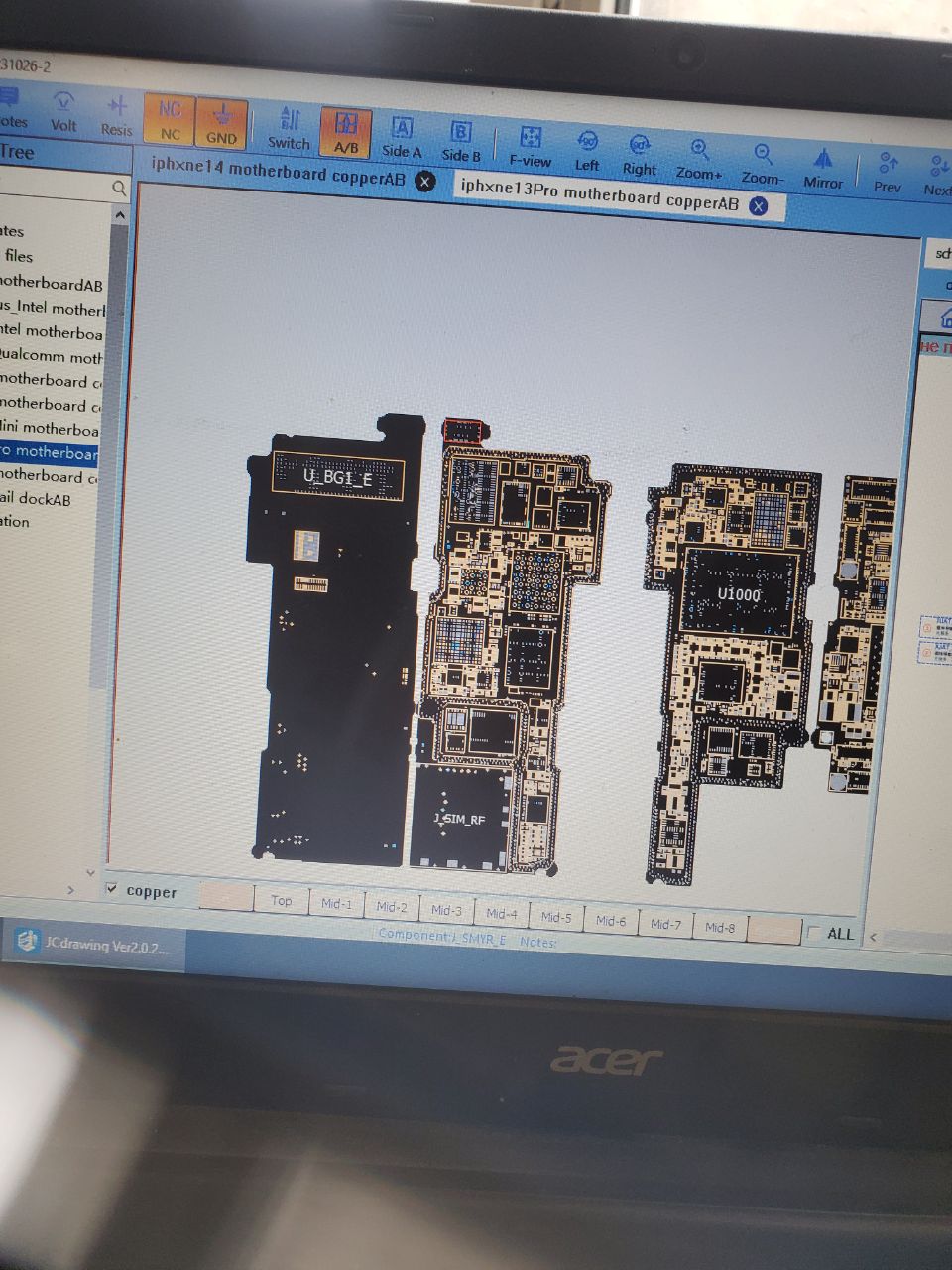This screenshot has height=1270, width=952.
Task: Rotate the board Left
Action: pos(587,150)
